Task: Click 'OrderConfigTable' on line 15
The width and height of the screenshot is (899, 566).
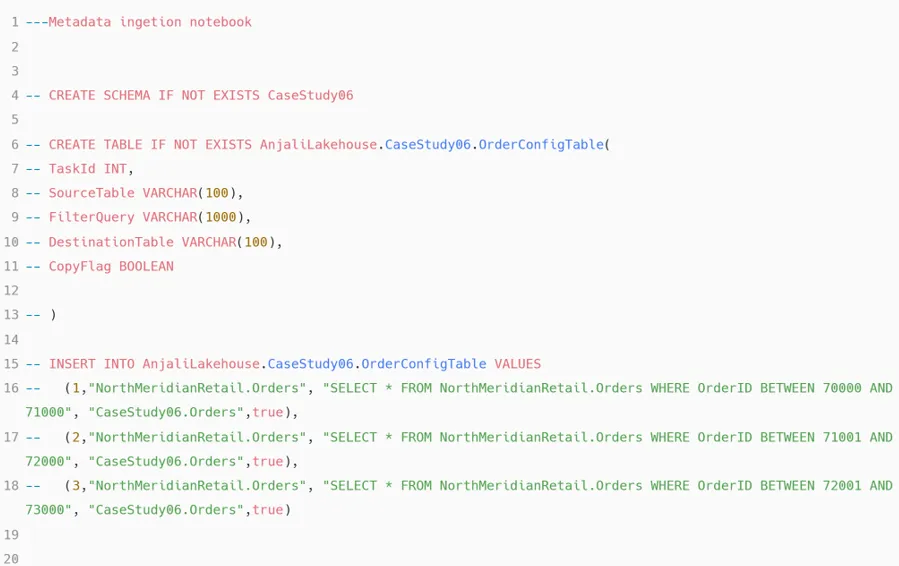Action: (x=424, y=364)
